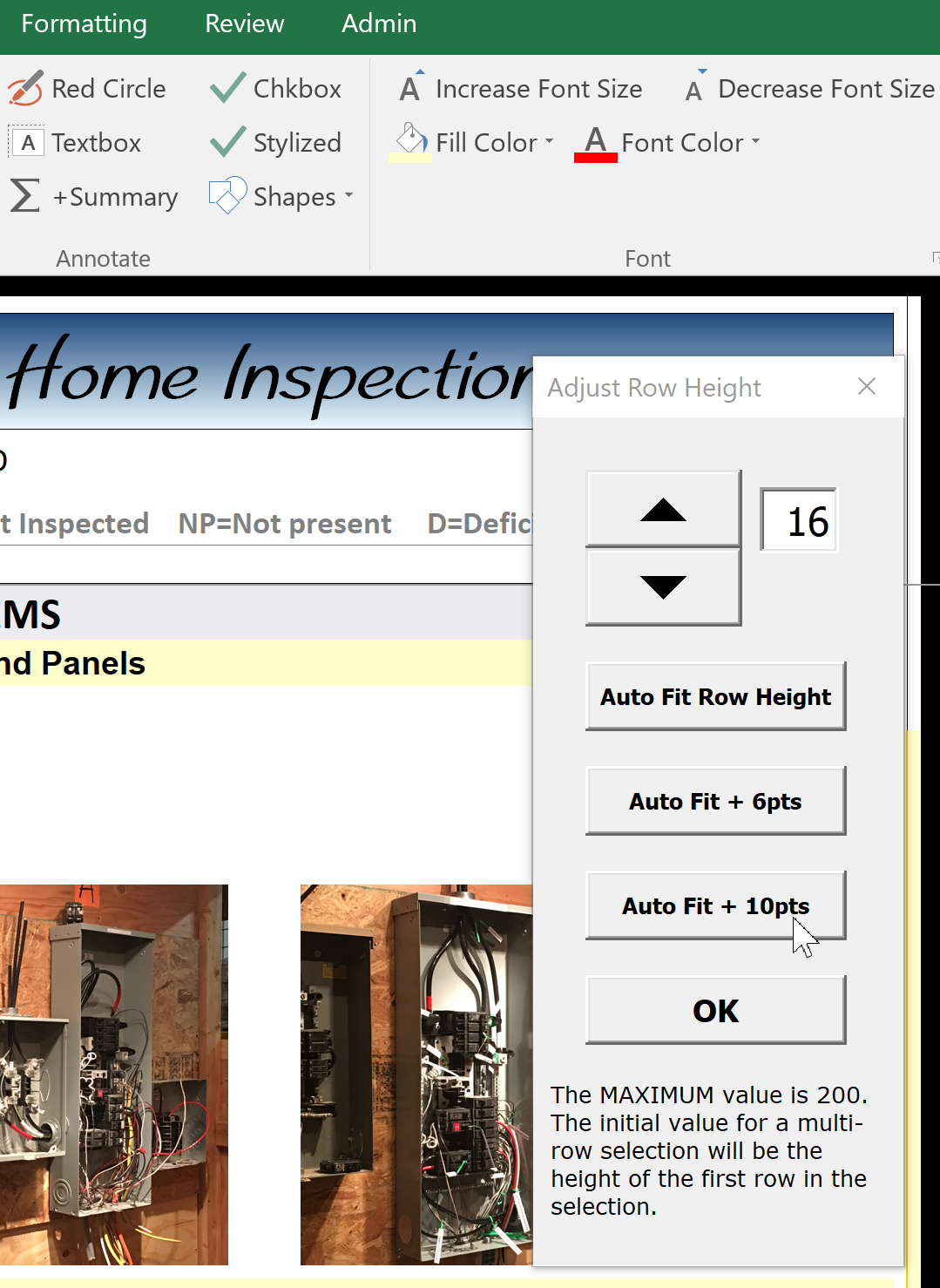The height and width of the screenshot is (1288, 940).
Task: Click the Red Circle annotation icon
Action: [25, 89]
